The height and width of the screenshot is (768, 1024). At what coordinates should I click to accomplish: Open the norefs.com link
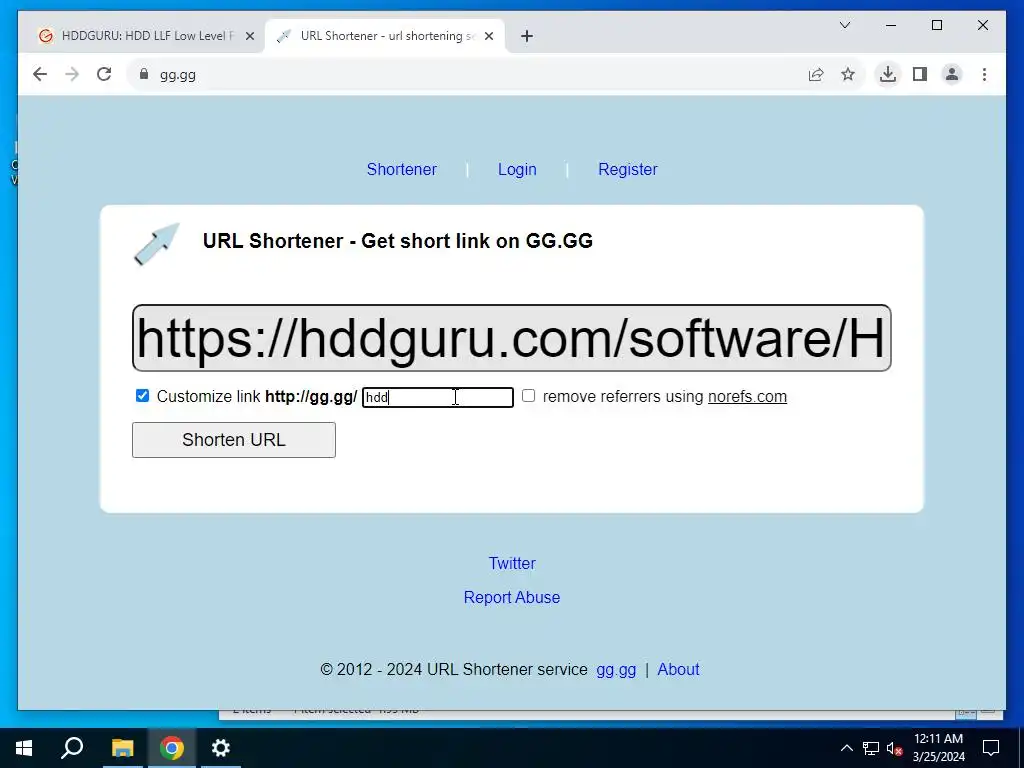coord(747,396)
